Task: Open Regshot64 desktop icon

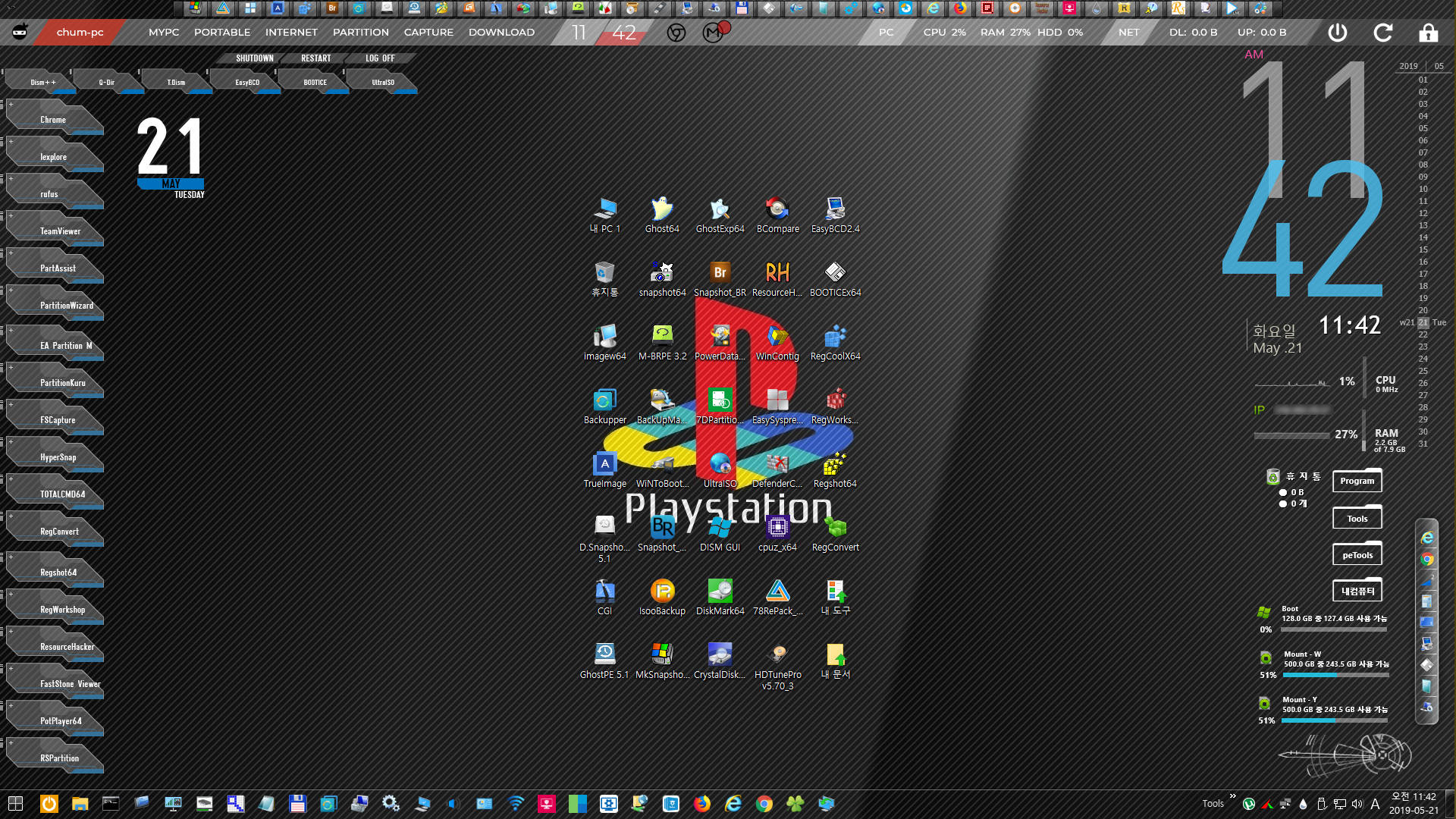Action: tap(835, 469)
